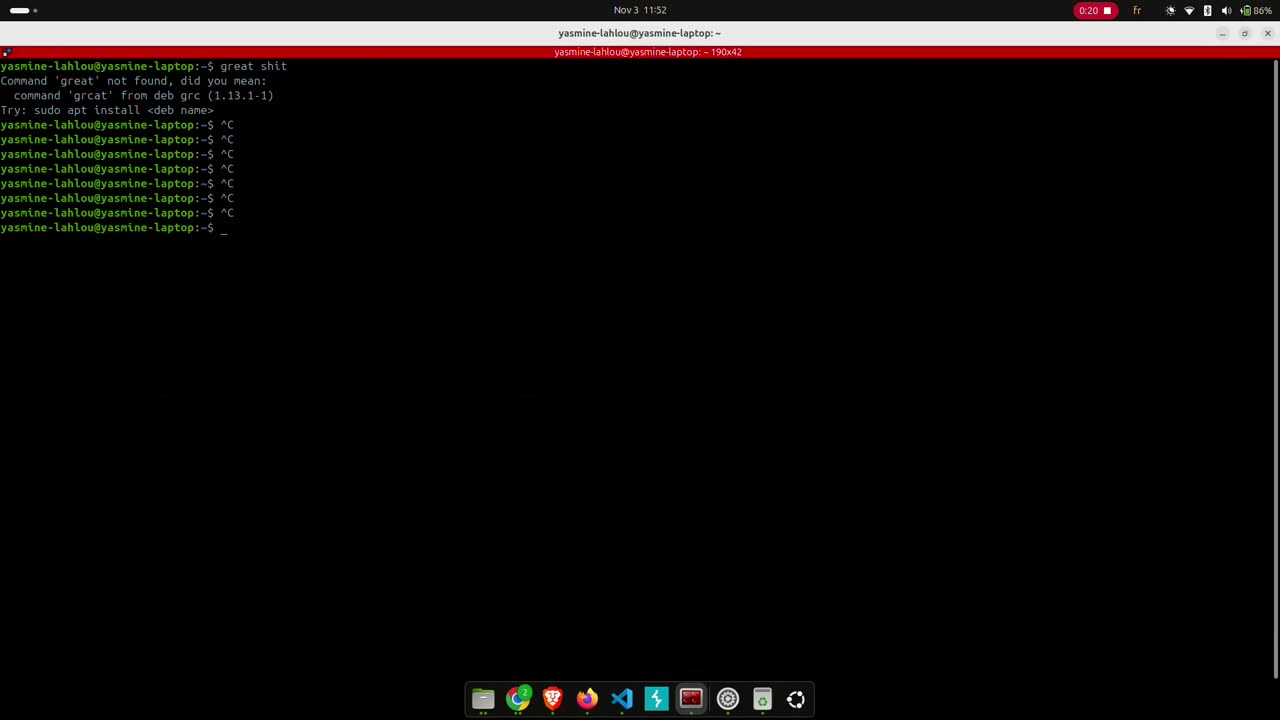Open the gear settings app in the dock
Screen dimensions: 1280x720
pos(727,699)
